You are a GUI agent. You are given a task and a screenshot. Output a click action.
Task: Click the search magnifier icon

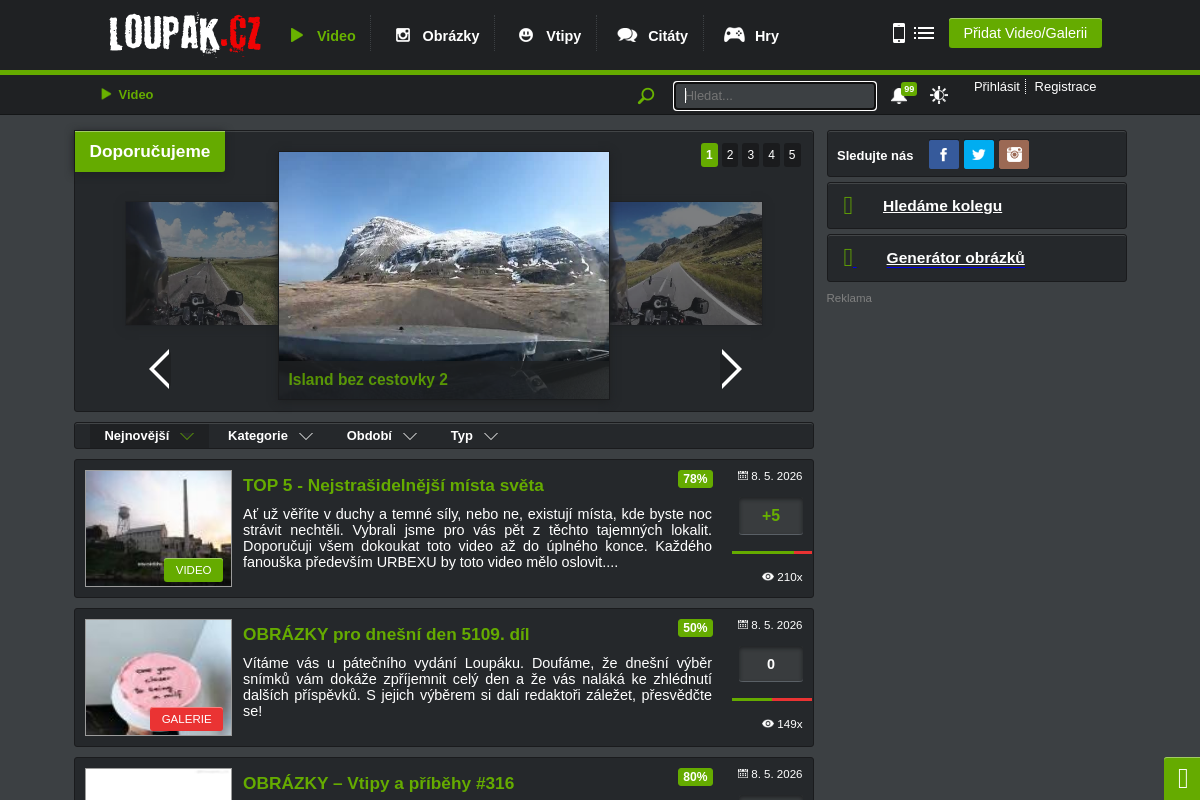[x=646, y=96]
